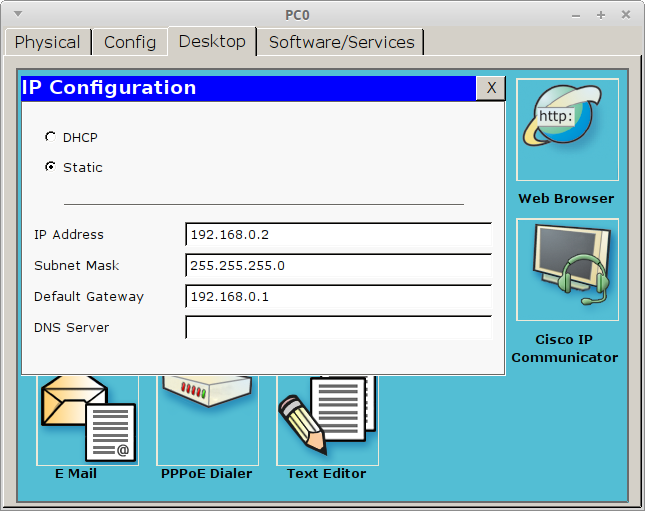Open the E Mail application icon
The height and width of the screenshot is (511, 645).
[88, 420]
